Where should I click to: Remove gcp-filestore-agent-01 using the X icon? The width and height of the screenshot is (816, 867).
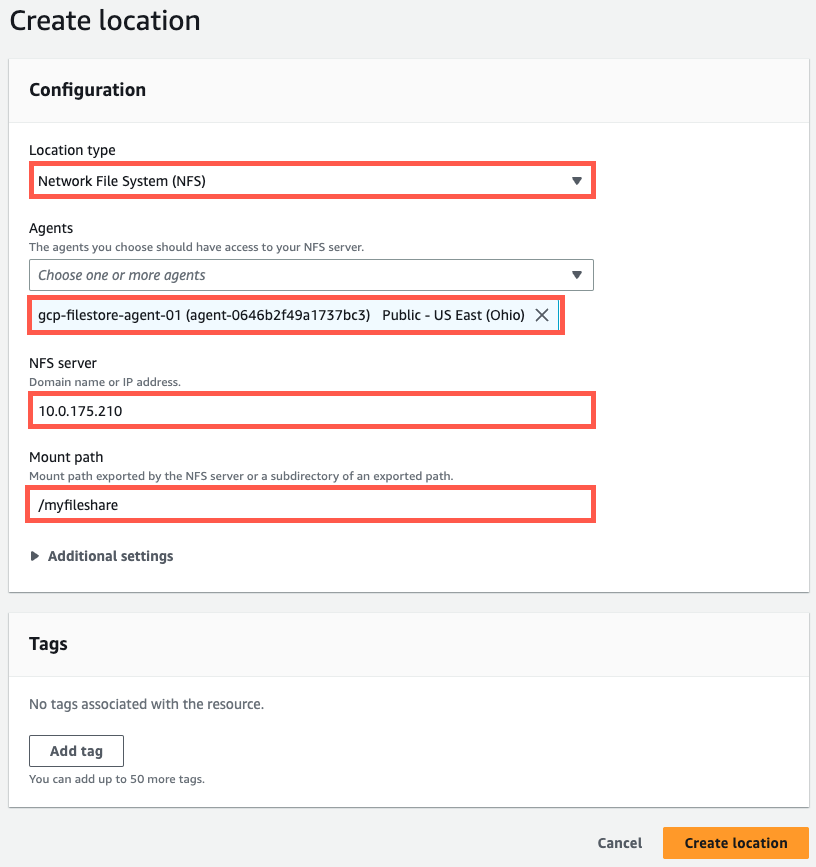[x=542, y=314]
